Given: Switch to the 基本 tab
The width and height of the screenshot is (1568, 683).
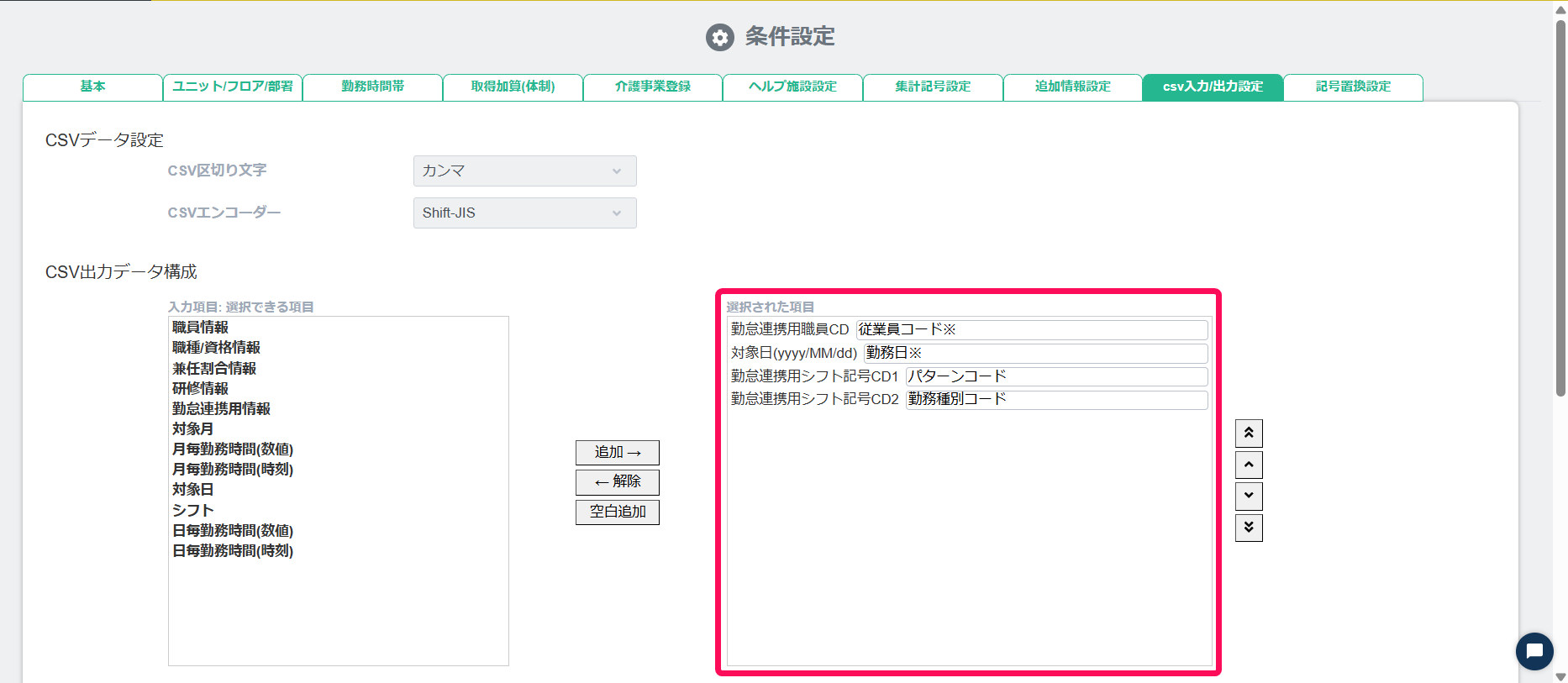Looking at the screenshot, I should pos(92,87).
